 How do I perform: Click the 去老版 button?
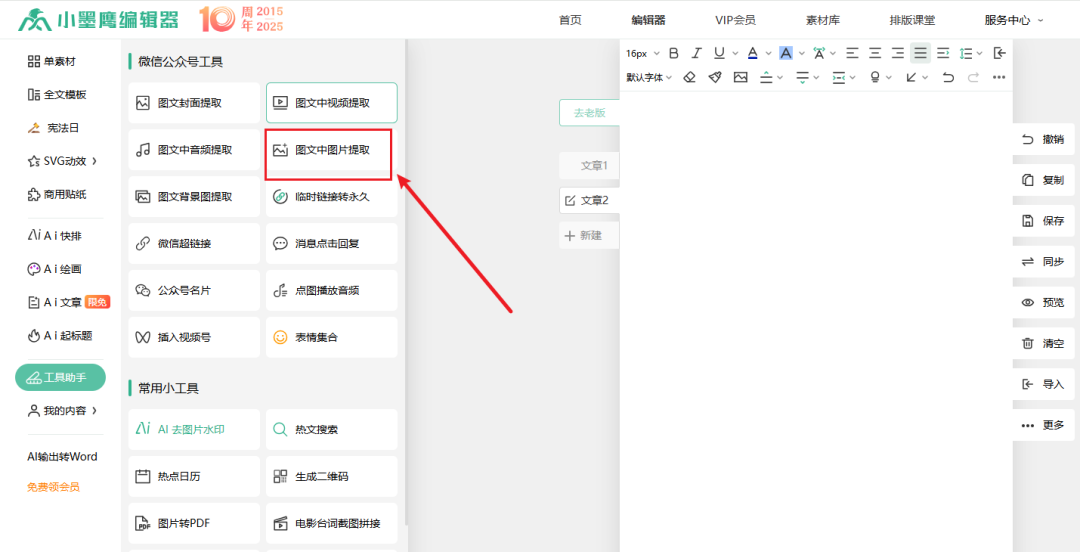(590, 113)
